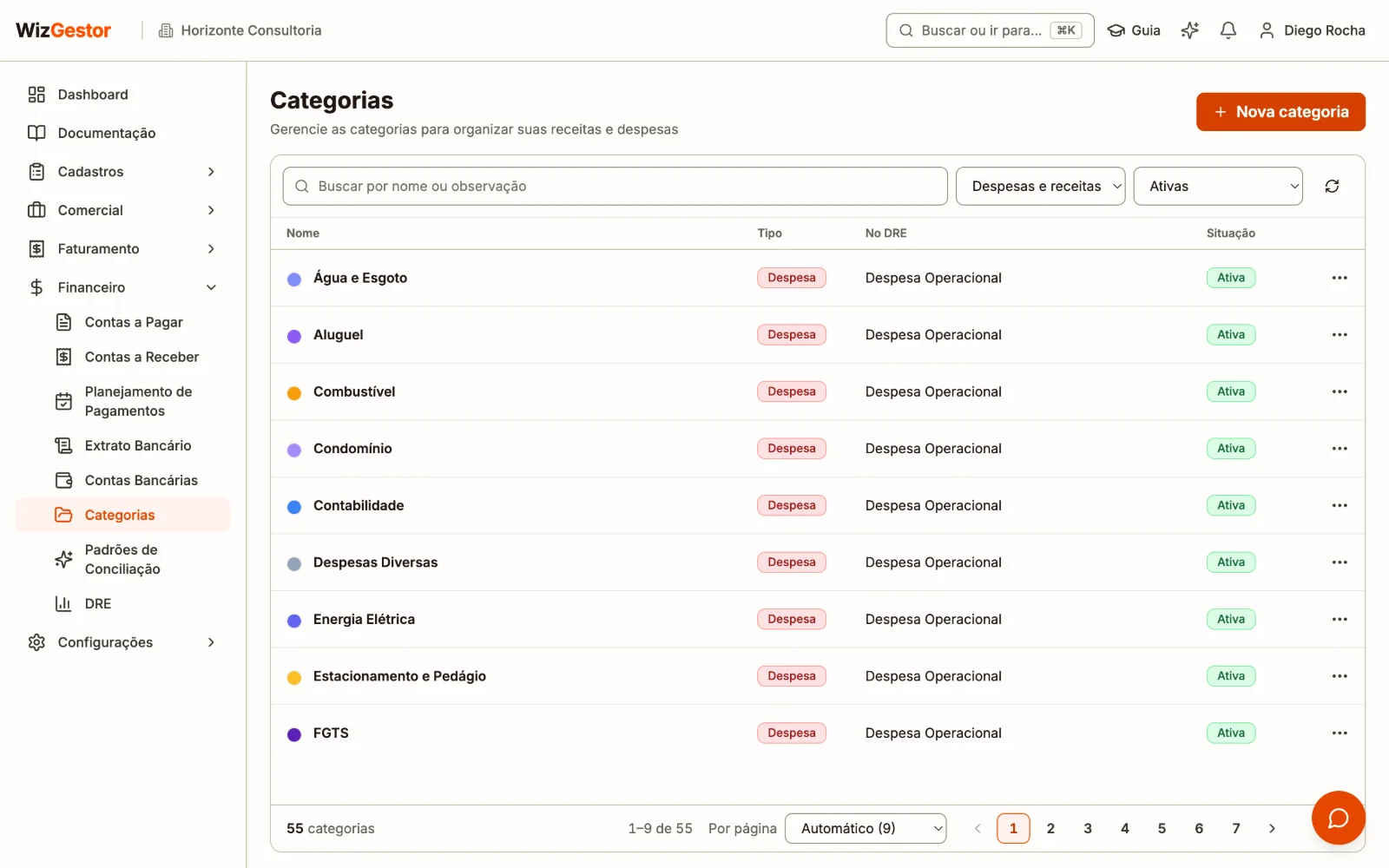The image size is (1389, 868).
Task: Go to pagination page 4
Action: [1125, 828]
